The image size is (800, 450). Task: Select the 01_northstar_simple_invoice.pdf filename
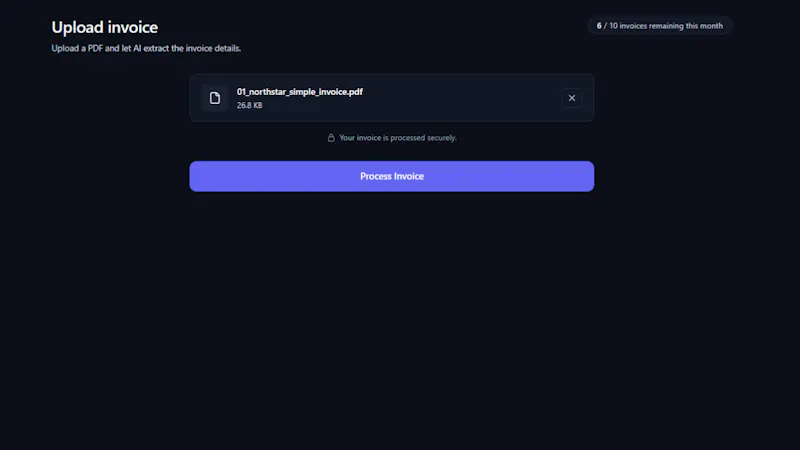pyautogui.click(x=299, y=92)
